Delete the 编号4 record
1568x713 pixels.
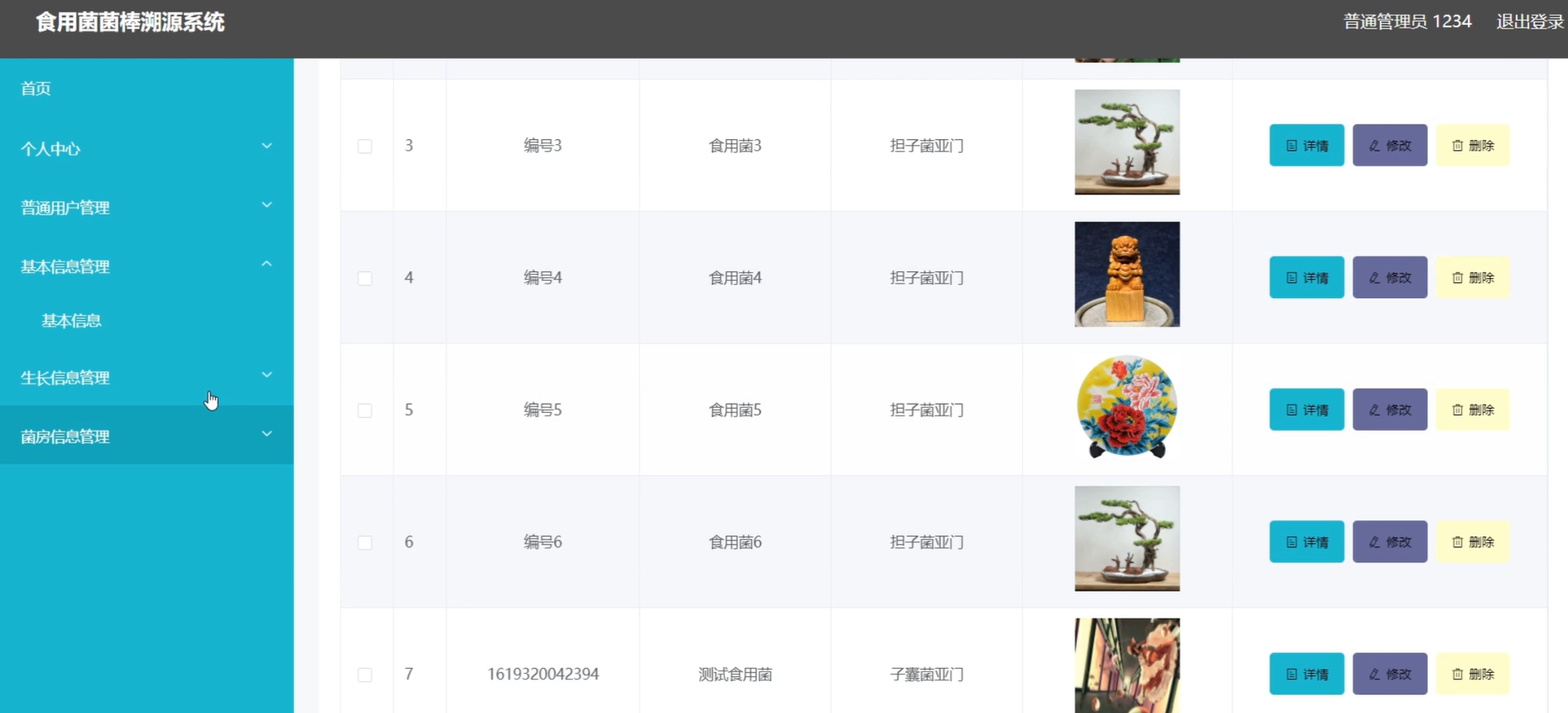pyautogui.click(x=1472, y=277)
